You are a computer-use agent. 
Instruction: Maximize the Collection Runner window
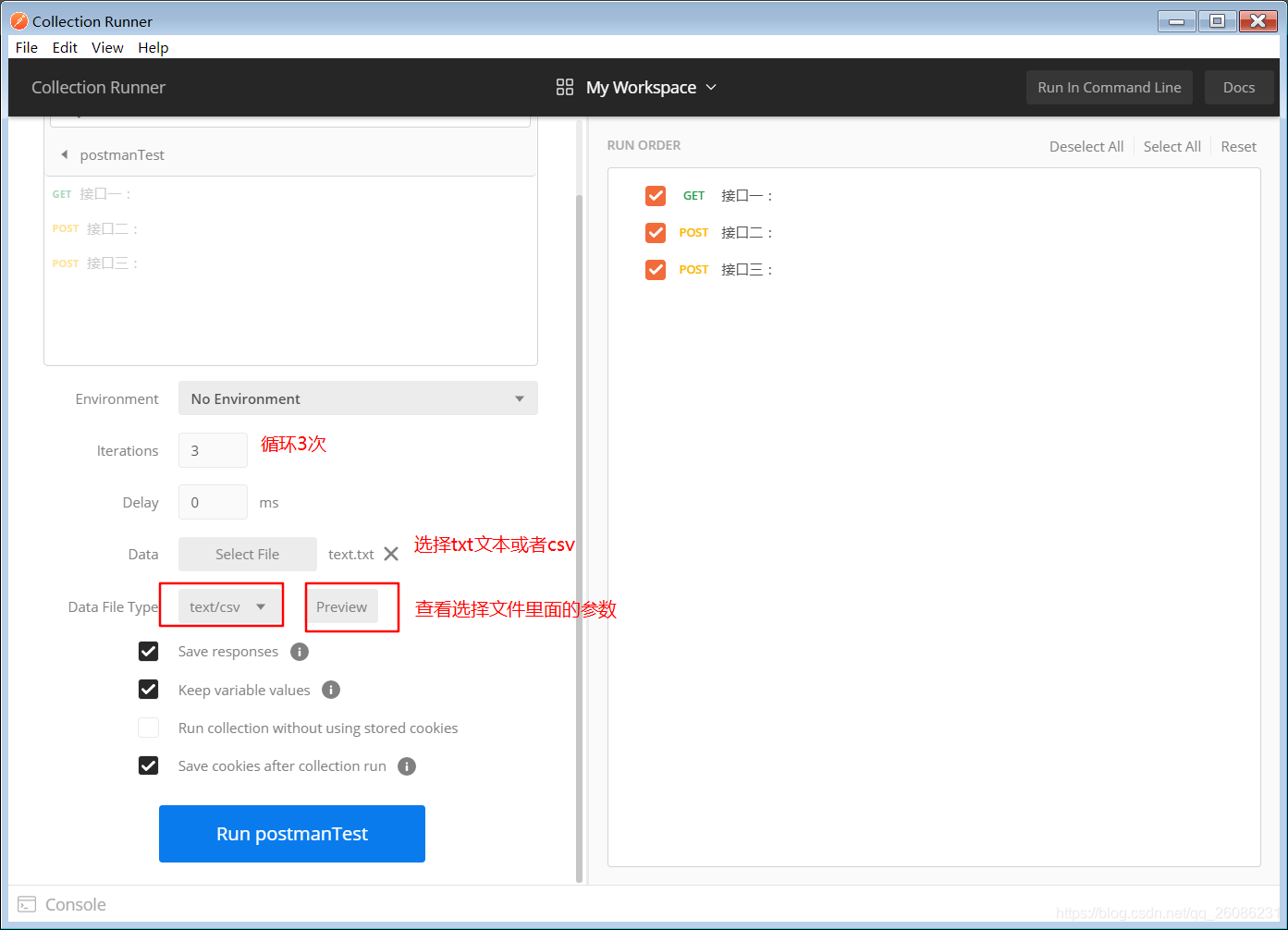[1218, 20]
